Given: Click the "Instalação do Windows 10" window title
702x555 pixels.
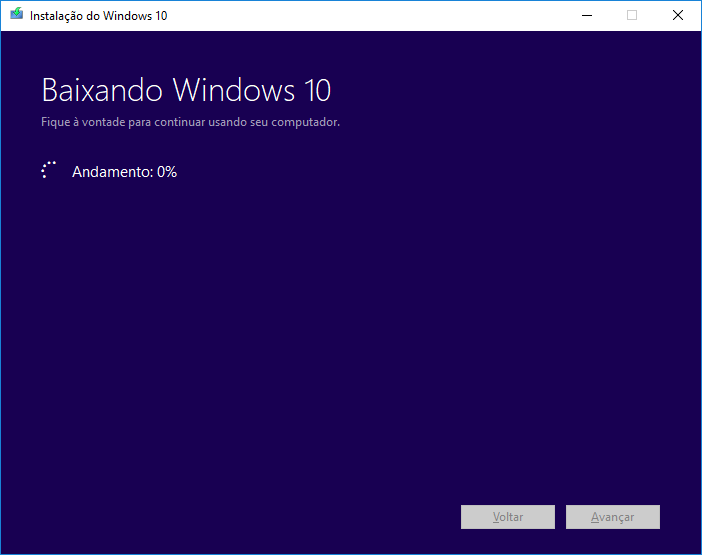Looking at the screenshot, I should (x=98, y=16).
